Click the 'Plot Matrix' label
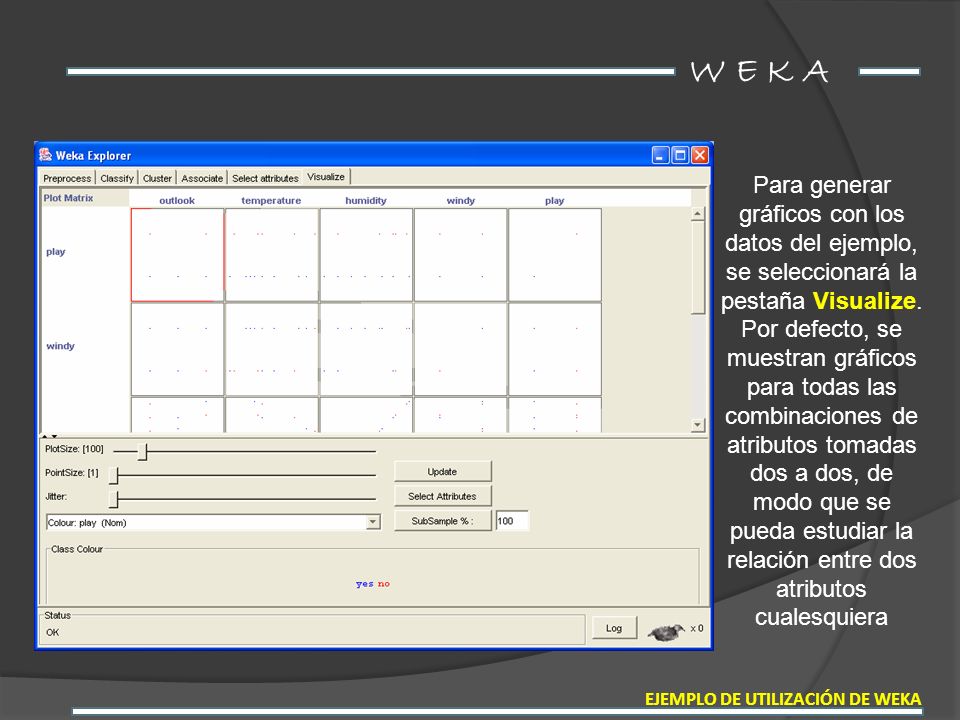The image size is (960, 720). 68,198
